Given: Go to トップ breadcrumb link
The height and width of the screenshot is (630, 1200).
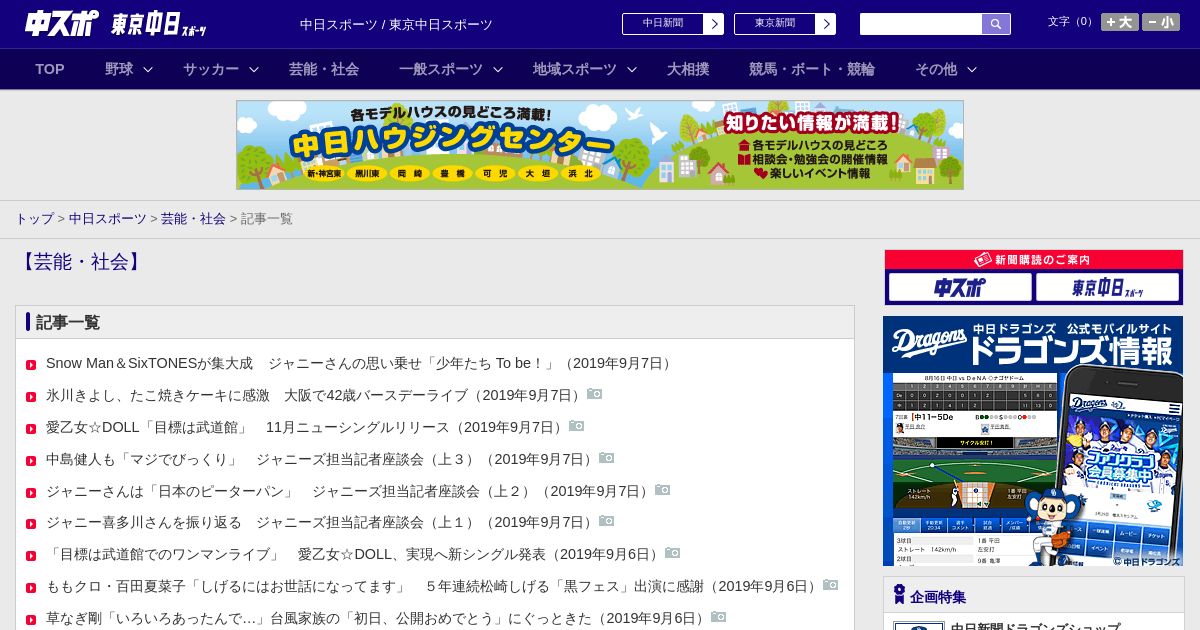Looking at the screenshot, I should [34, 218].
